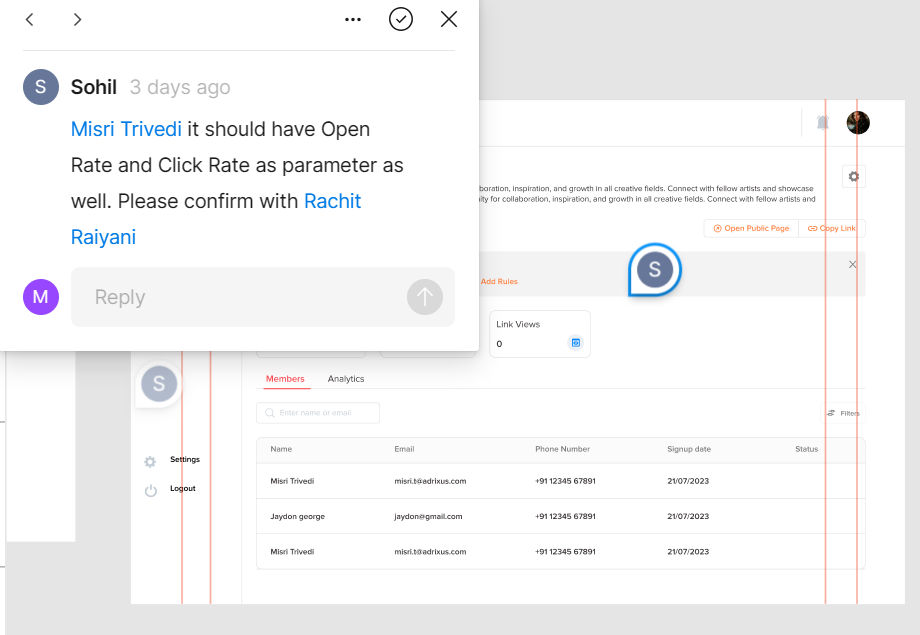Switch to the Analytics tab

point(346,379)
